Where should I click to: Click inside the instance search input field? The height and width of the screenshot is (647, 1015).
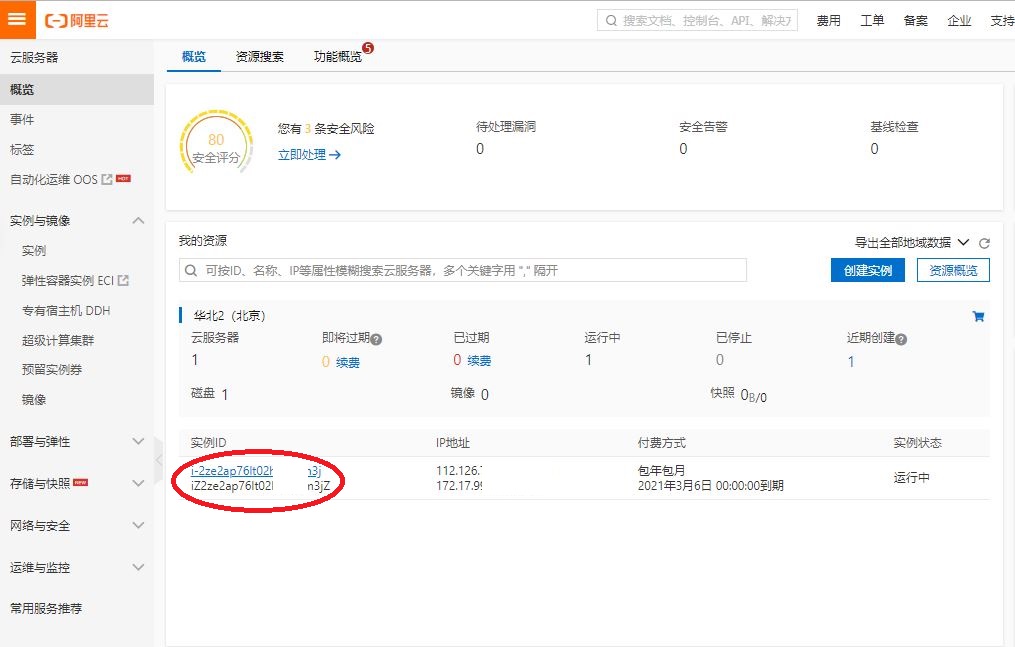[450, 270]
